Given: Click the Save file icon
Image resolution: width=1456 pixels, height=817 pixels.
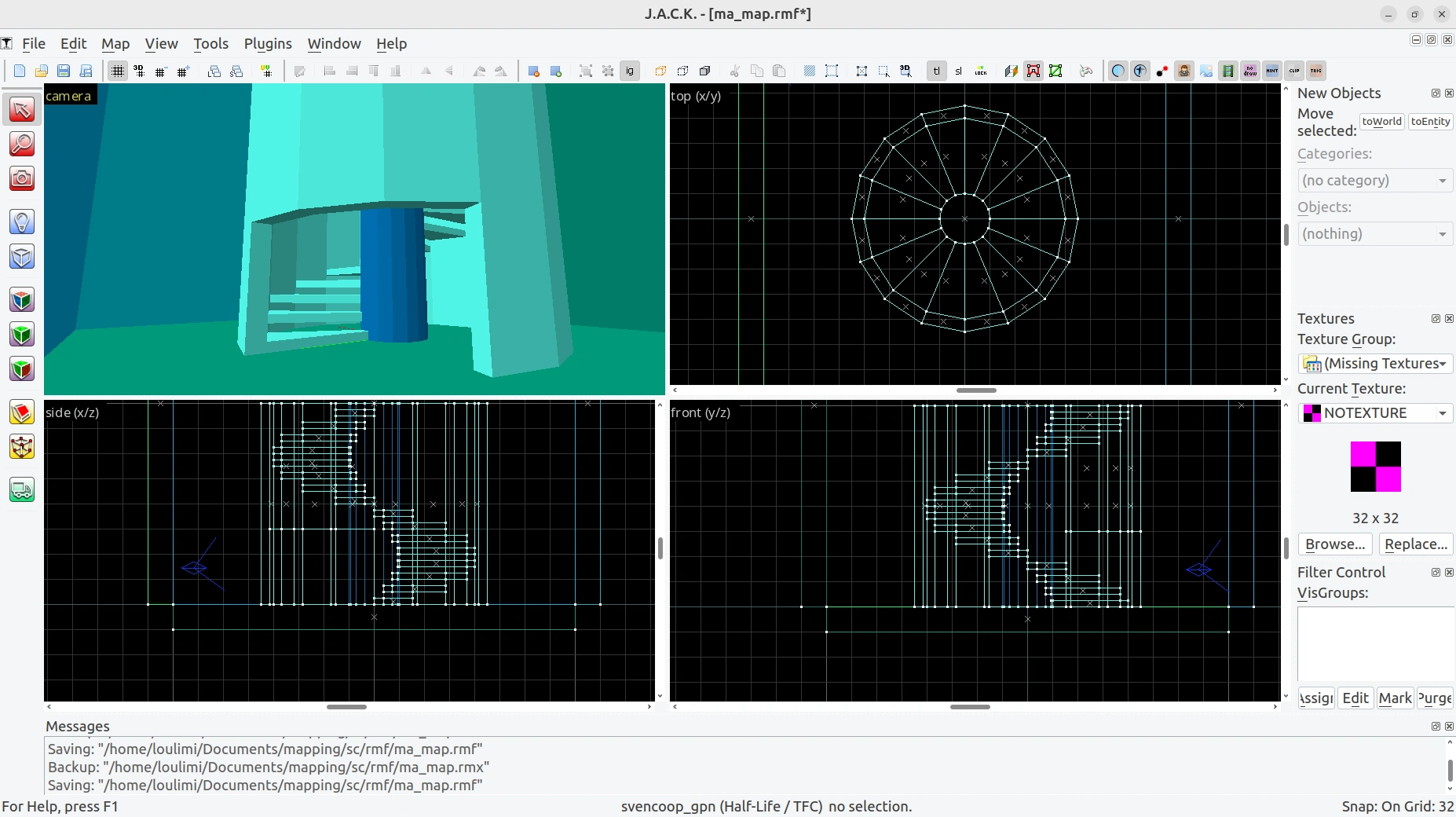Looking at the screenshot, I should [64, 71].
